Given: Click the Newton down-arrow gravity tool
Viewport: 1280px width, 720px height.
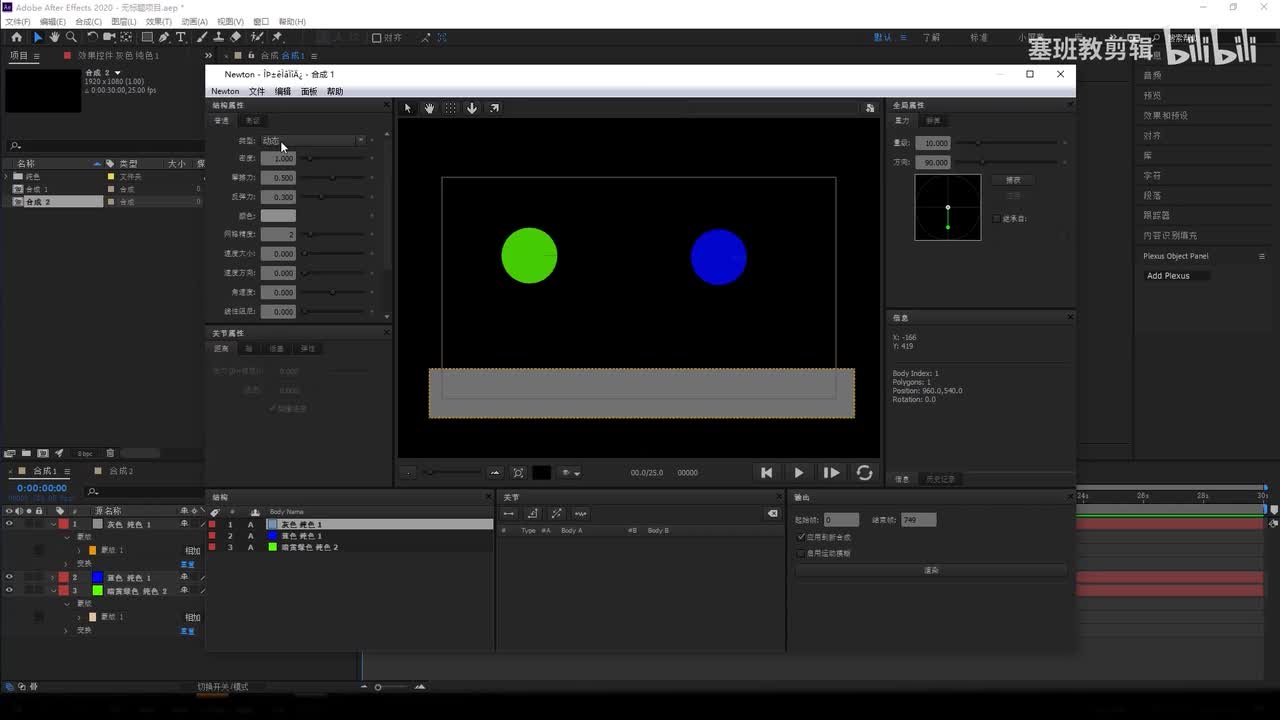Looking at the screenshot, I should (472, 108).
